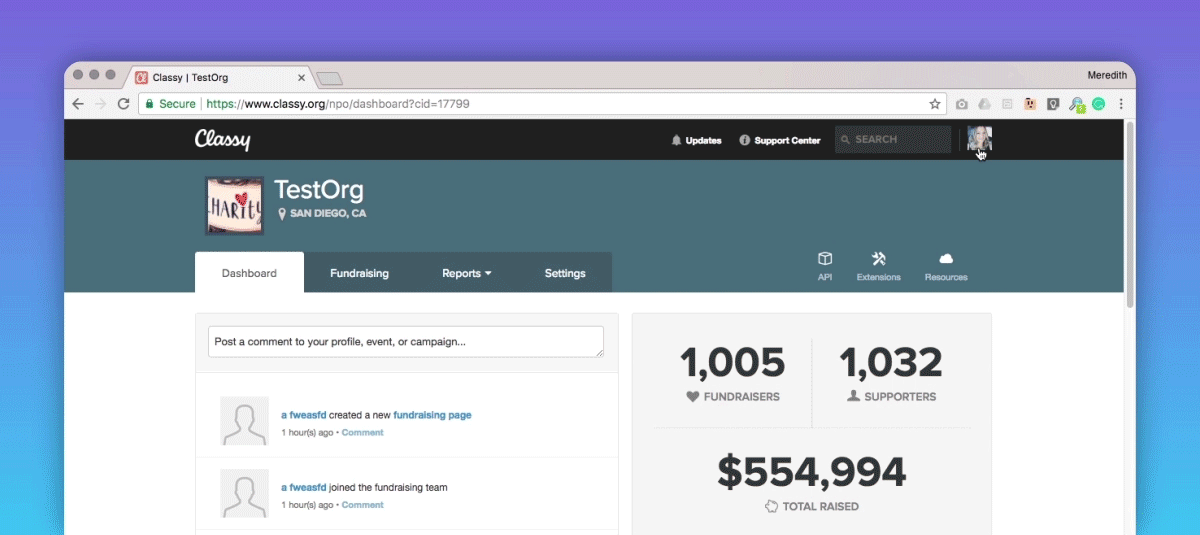Image resolution: width=1200 pixels, height=535 pixels.
Task: Click the 1,032 Supporters stat
Action: [891, 374]
